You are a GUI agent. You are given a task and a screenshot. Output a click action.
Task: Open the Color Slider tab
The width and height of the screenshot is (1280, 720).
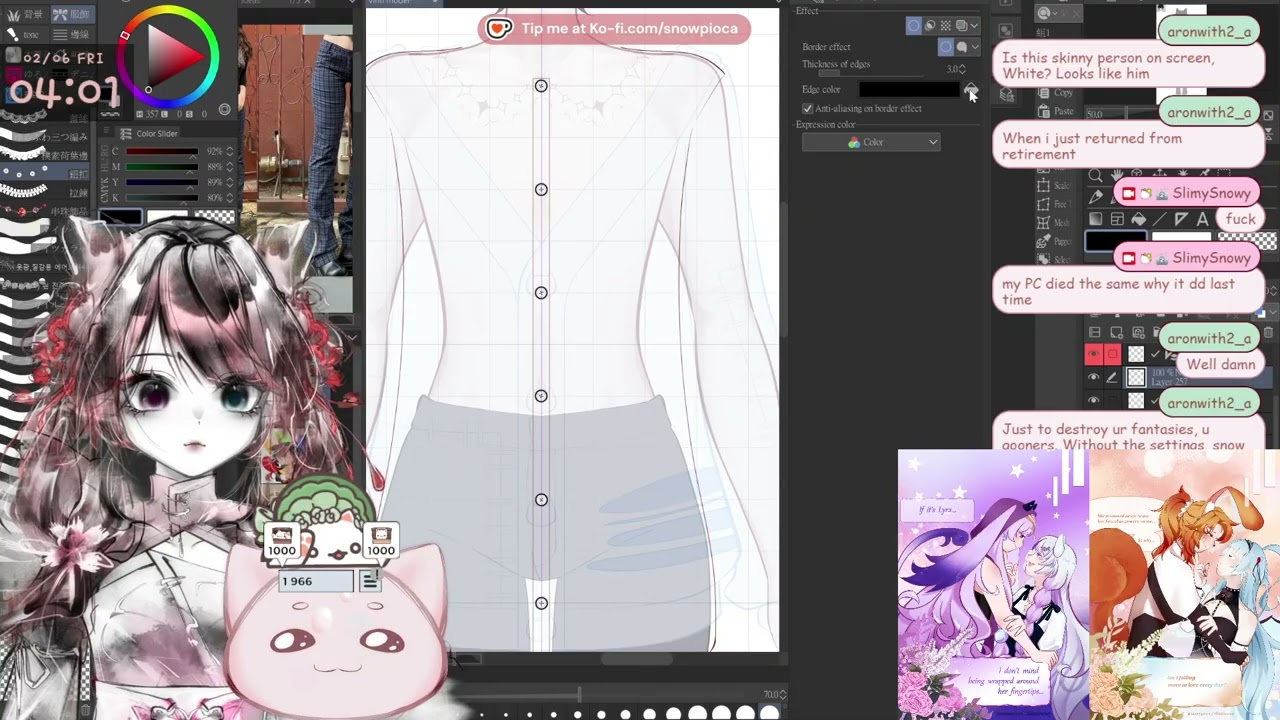click(x=146, y=134)
